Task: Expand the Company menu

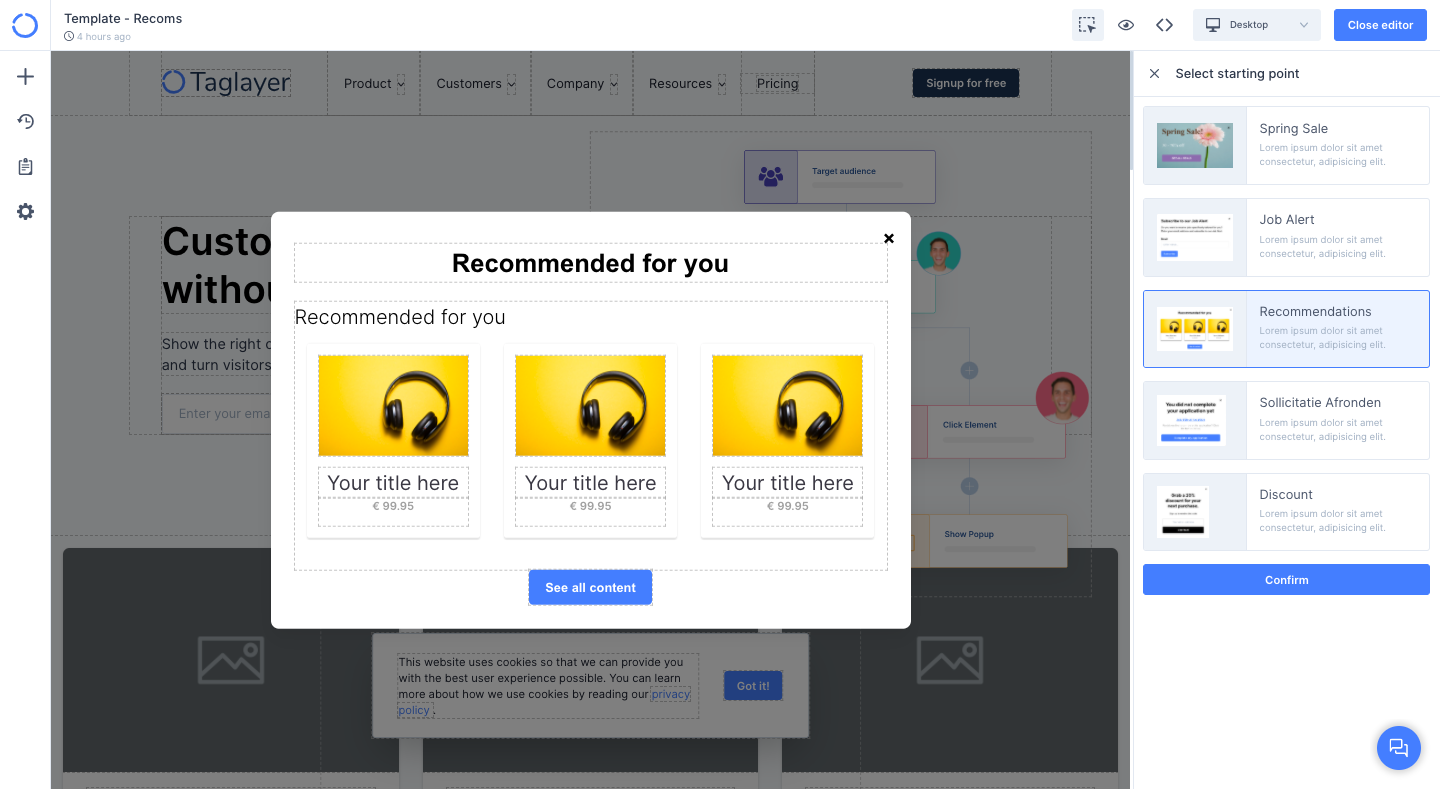Action: [x=582, y=84]
